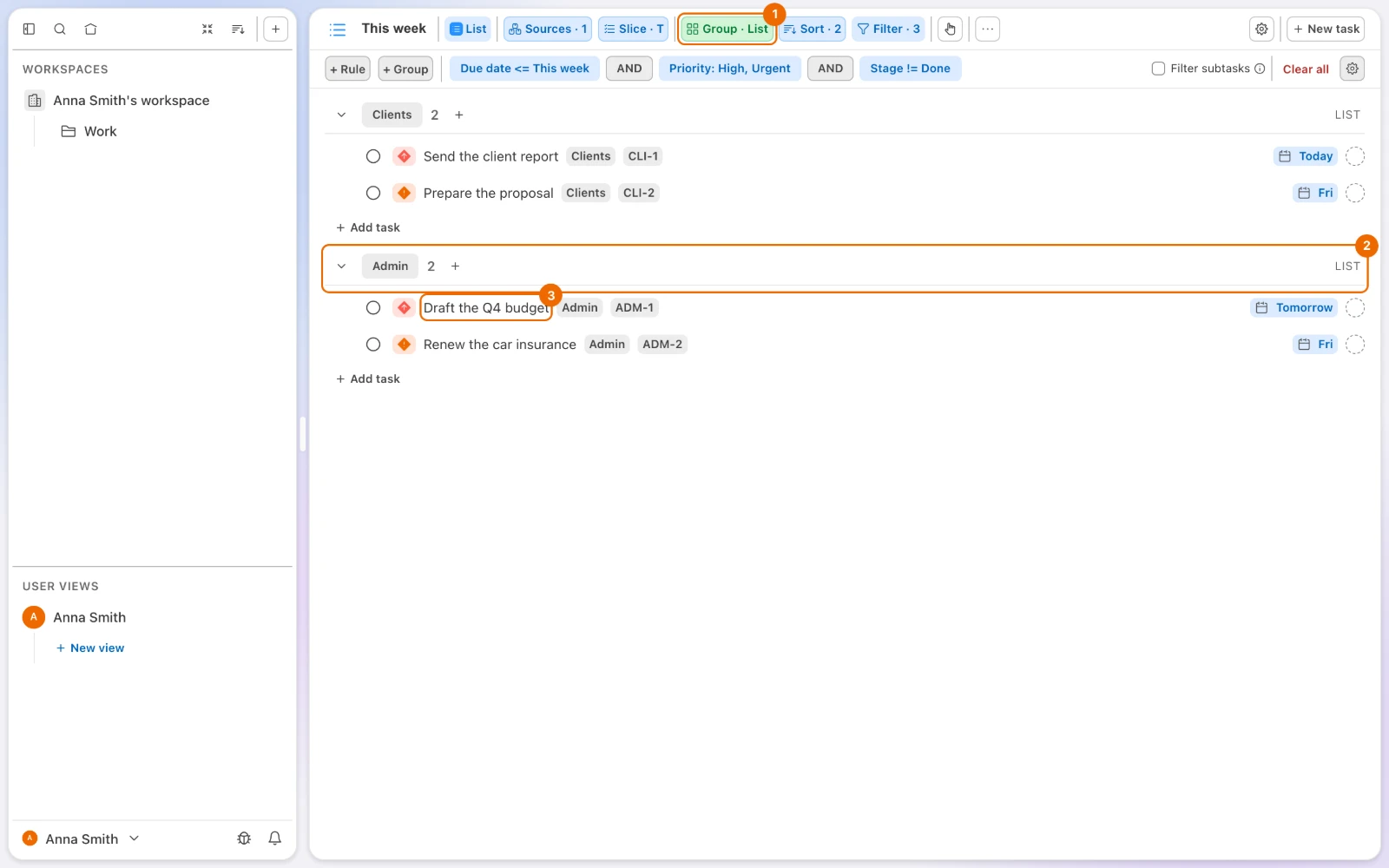This screenshot has width=1389, height=868.
Task: Collapse the Admin group chevron
Action: point(341,266)
